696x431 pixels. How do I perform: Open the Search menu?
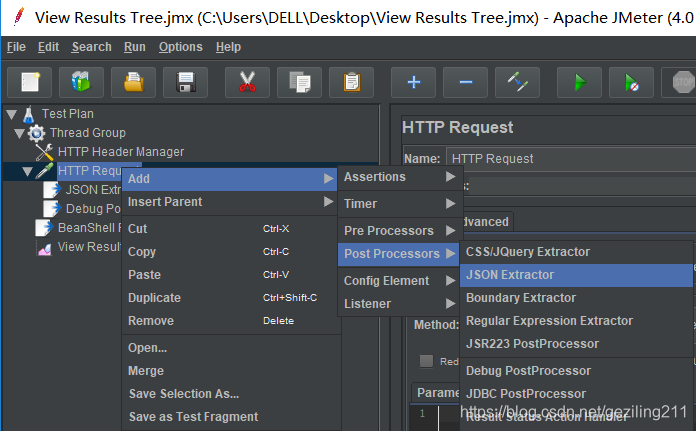click(x=91, y=47)
